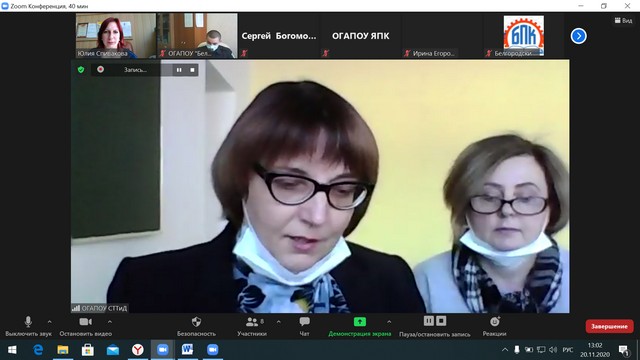Open Yandex Browser from taskbar
Image resolution: width=640 pixels, height=360 pixels.
(x=138, y=350)
